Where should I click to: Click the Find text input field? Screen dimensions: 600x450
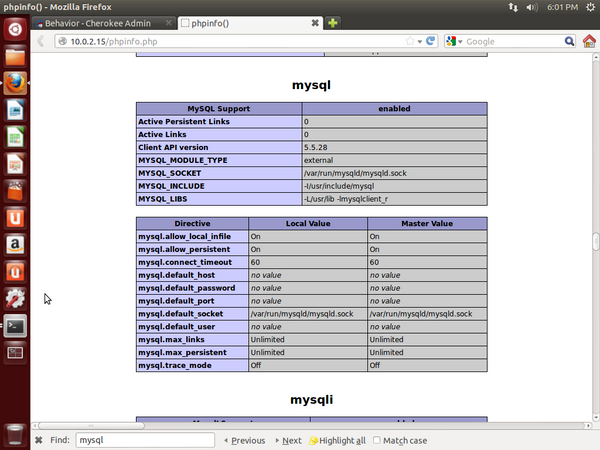[145, 440]
